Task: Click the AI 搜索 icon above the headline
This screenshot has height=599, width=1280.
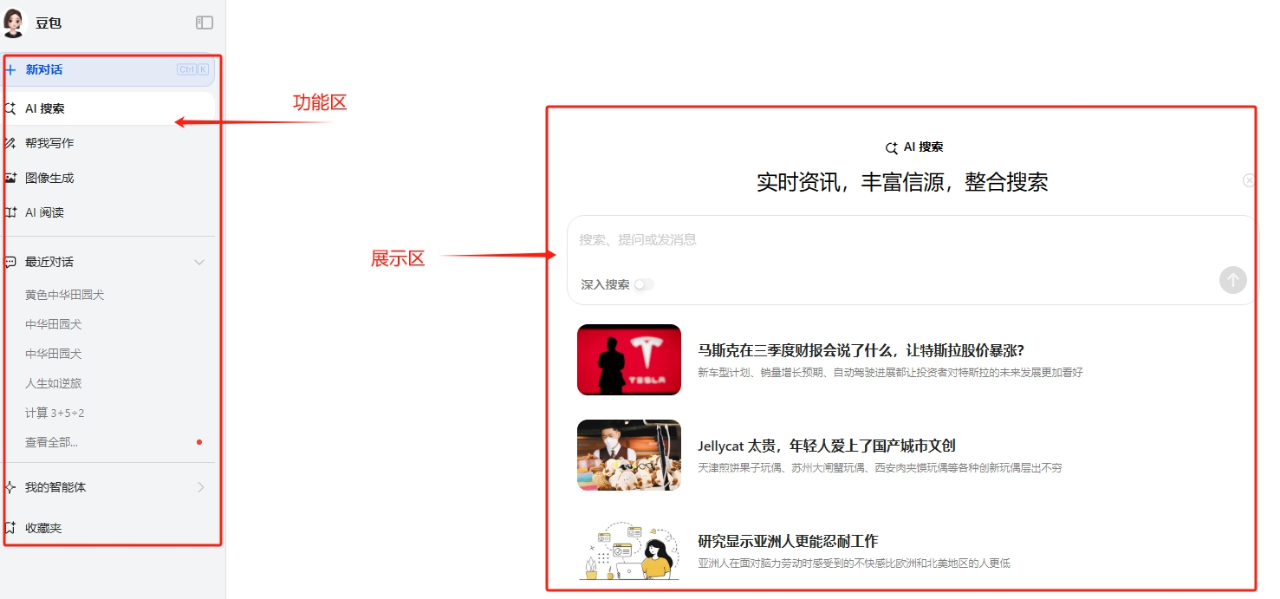Action: (x=891, y=148)
